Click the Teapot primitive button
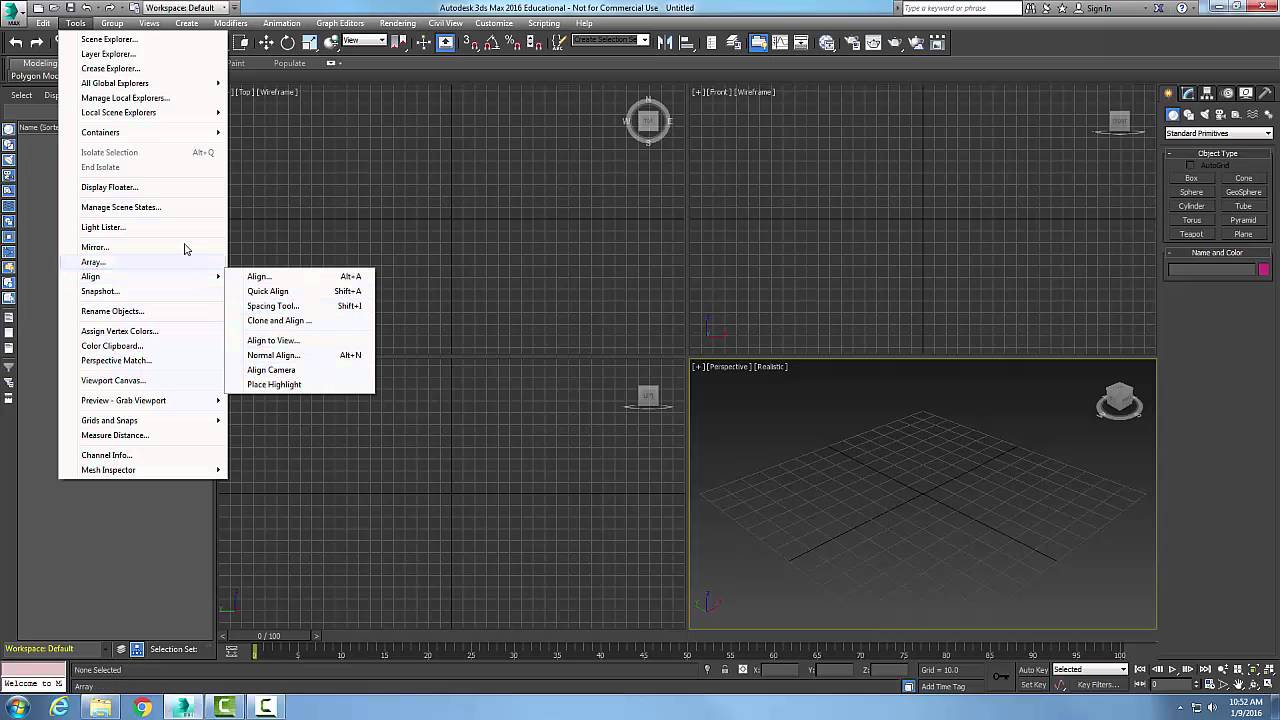Screen dimensions: 1280x720 [1191, 234]
